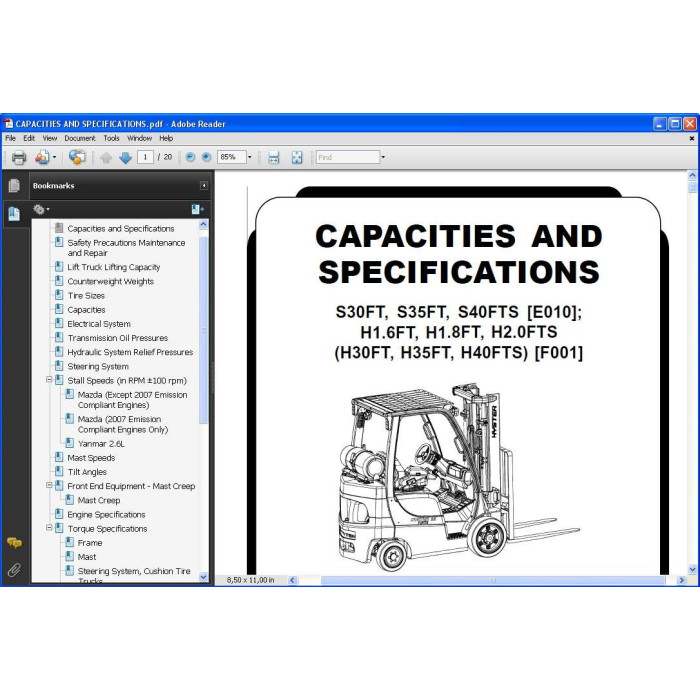
Task: Open Mast Speeds bookmark
Action: pos(91,458)
